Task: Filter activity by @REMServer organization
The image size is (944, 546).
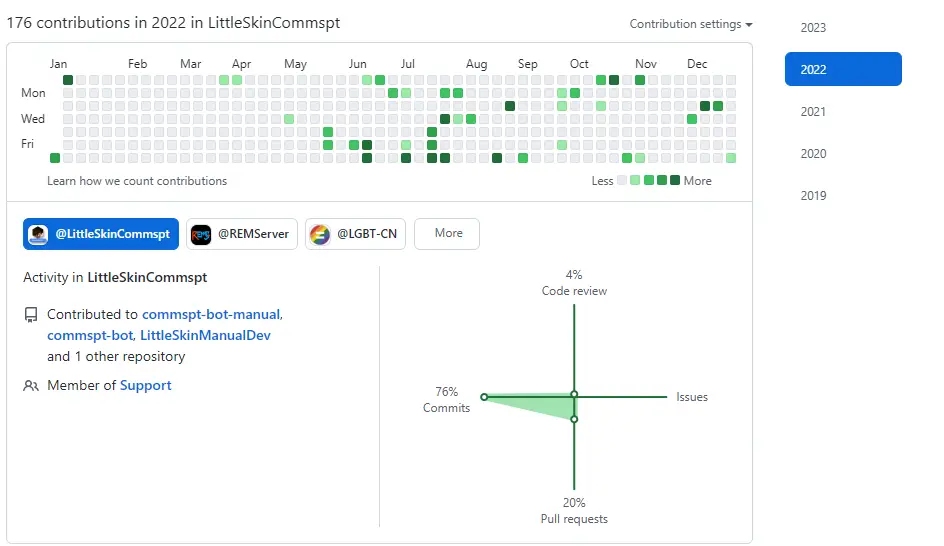Action: 242,234
